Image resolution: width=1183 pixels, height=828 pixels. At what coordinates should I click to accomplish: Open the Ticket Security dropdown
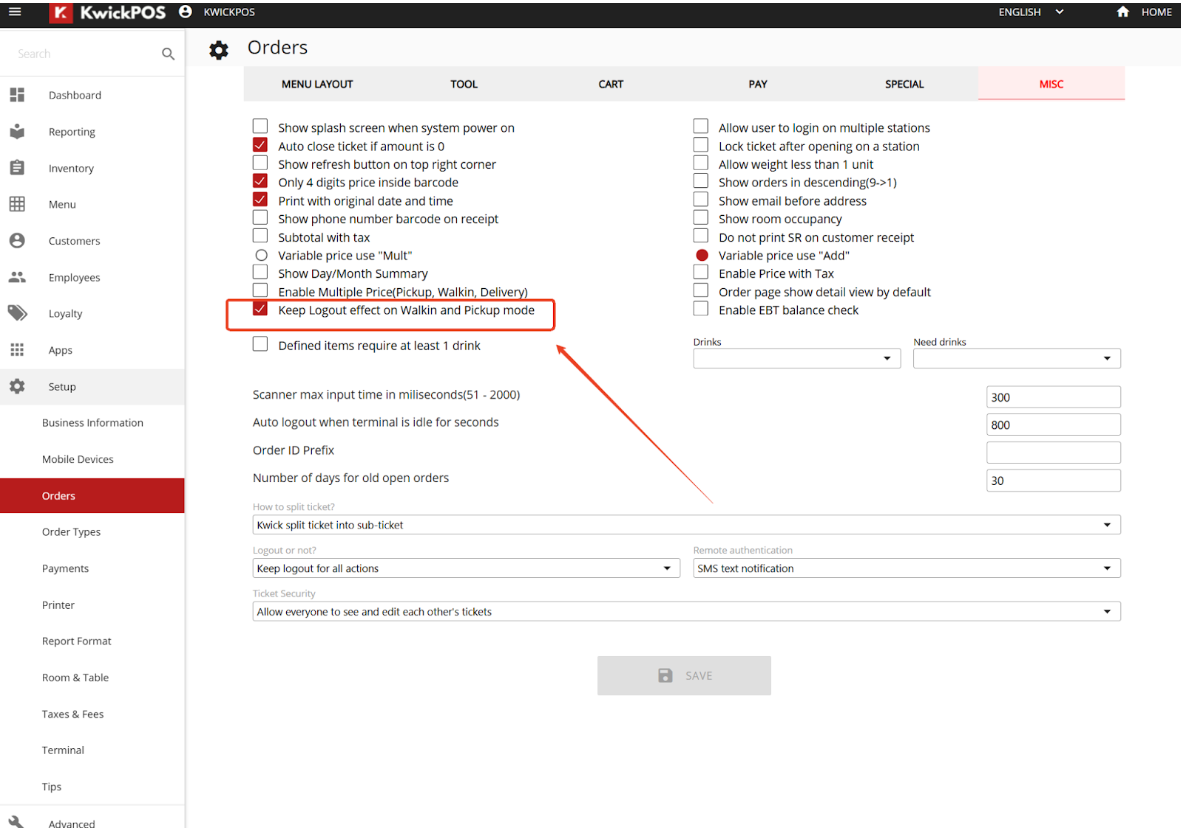[x=687, y=611]
